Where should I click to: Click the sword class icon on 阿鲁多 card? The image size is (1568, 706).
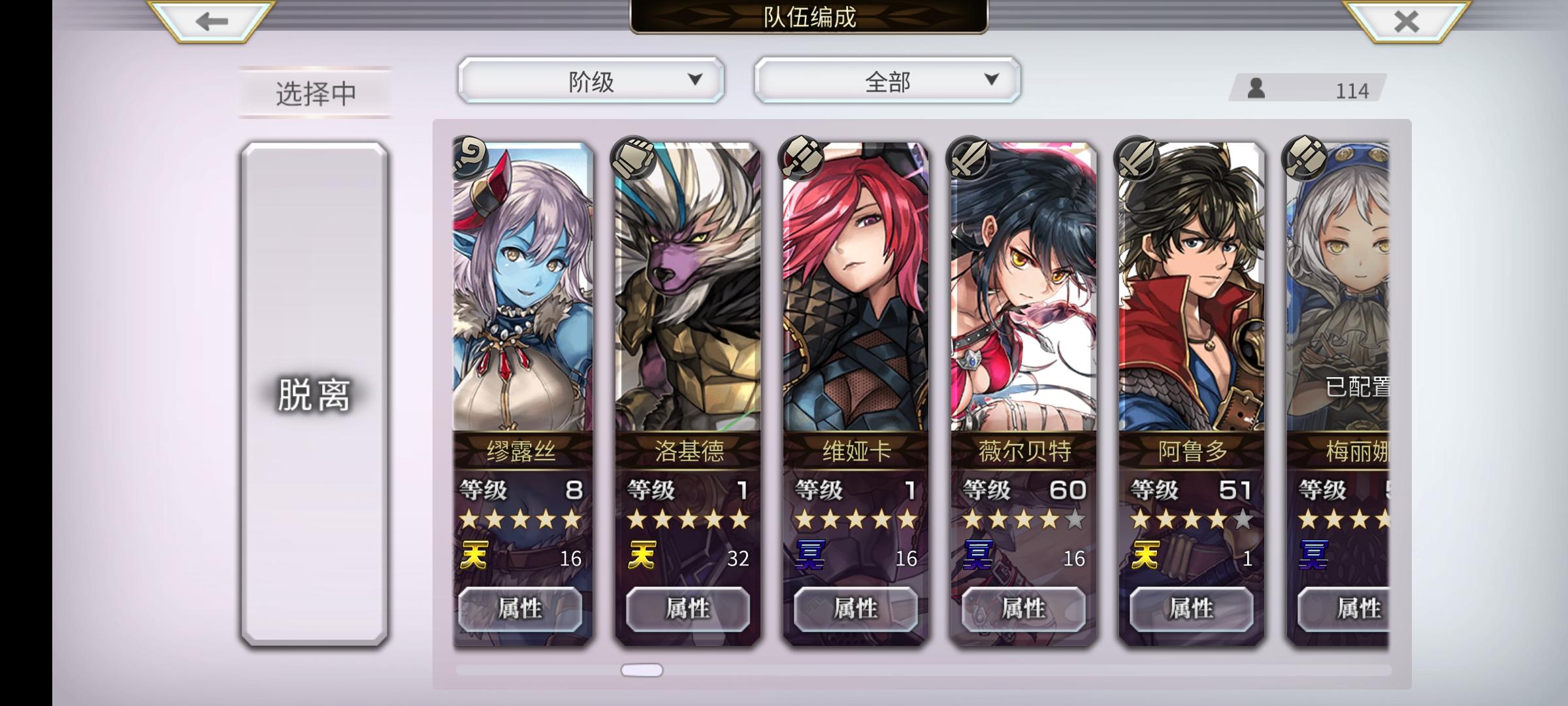(1137, 158)
